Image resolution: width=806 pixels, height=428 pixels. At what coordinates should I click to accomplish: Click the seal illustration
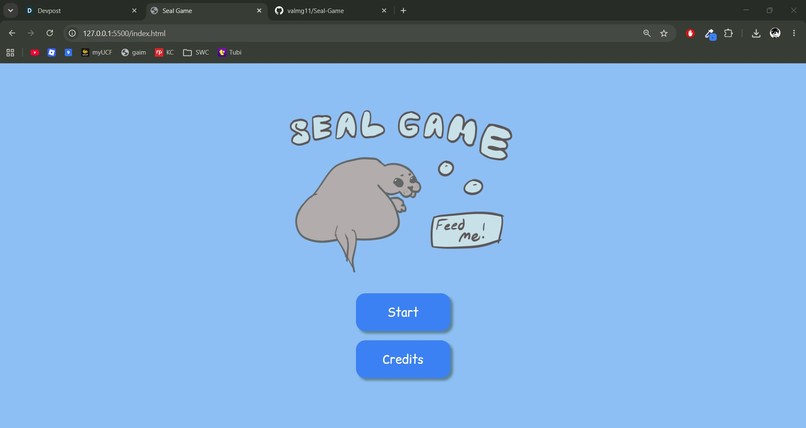click(x=358, y=213)
